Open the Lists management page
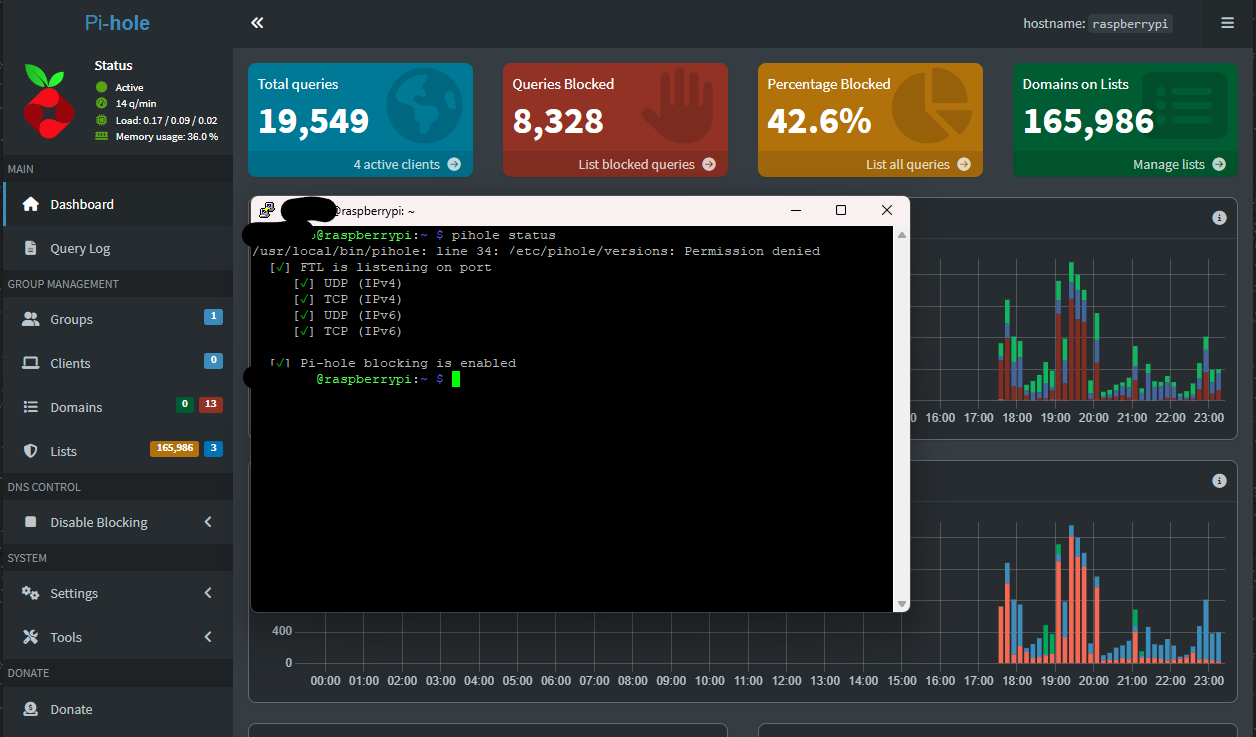The image size is (1256, 737). click(116, 451)
